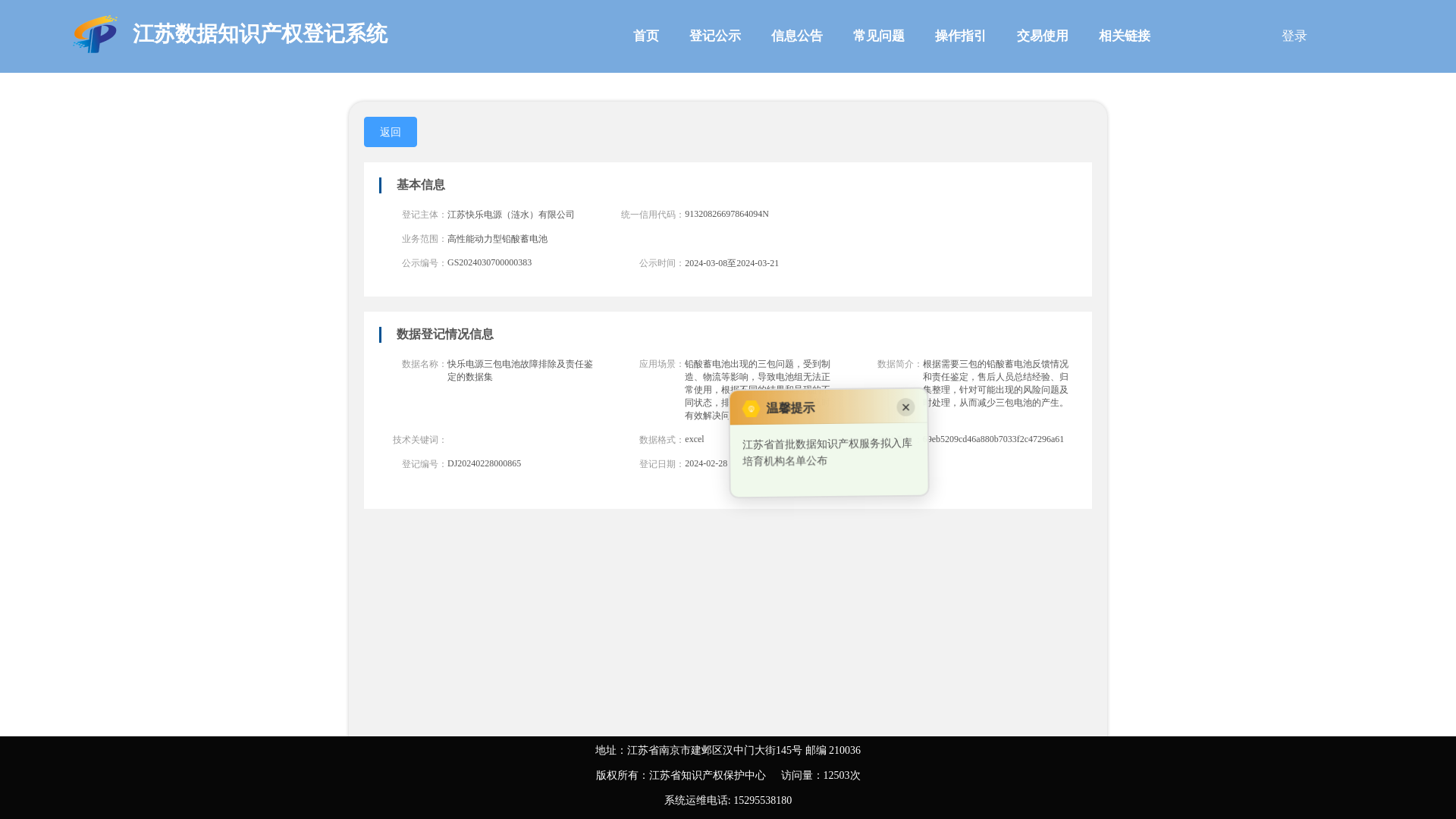The image size is (1456, 819).
Task: Open the 信息公告 menu item
Action: pyautogui.click(x=797, y=36)
